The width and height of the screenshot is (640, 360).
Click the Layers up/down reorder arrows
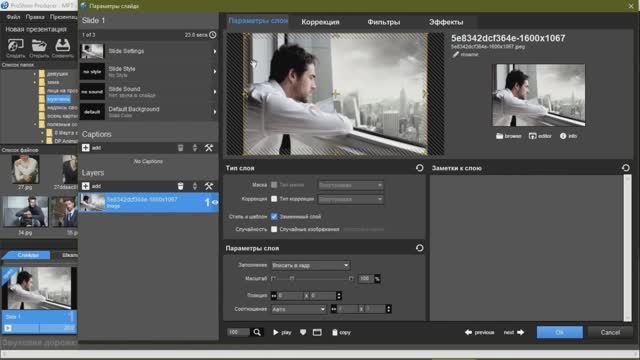pos(195,186)
